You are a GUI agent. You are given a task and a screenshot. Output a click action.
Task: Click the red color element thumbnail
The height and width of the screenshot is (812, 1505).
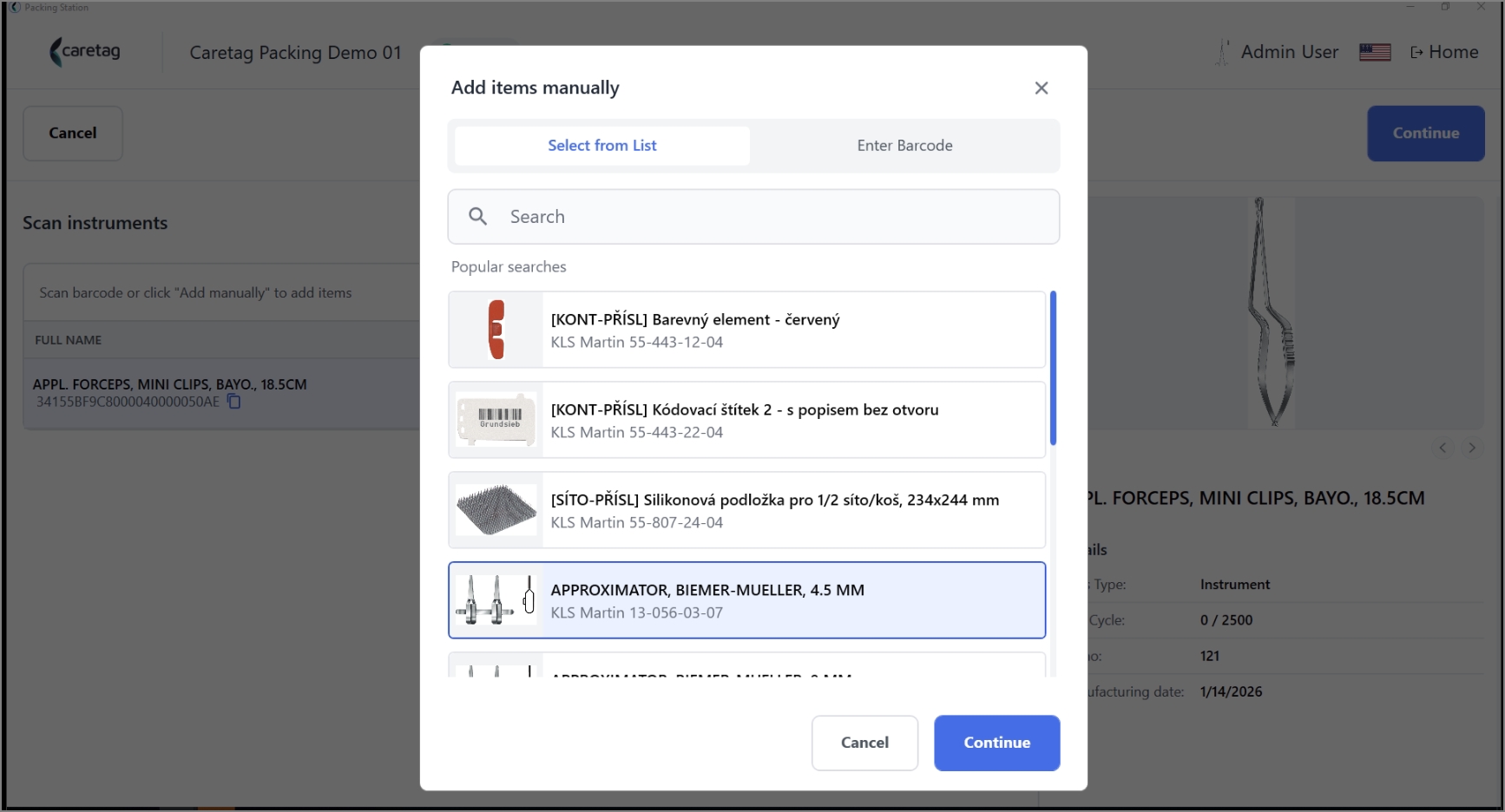[496, 330]
